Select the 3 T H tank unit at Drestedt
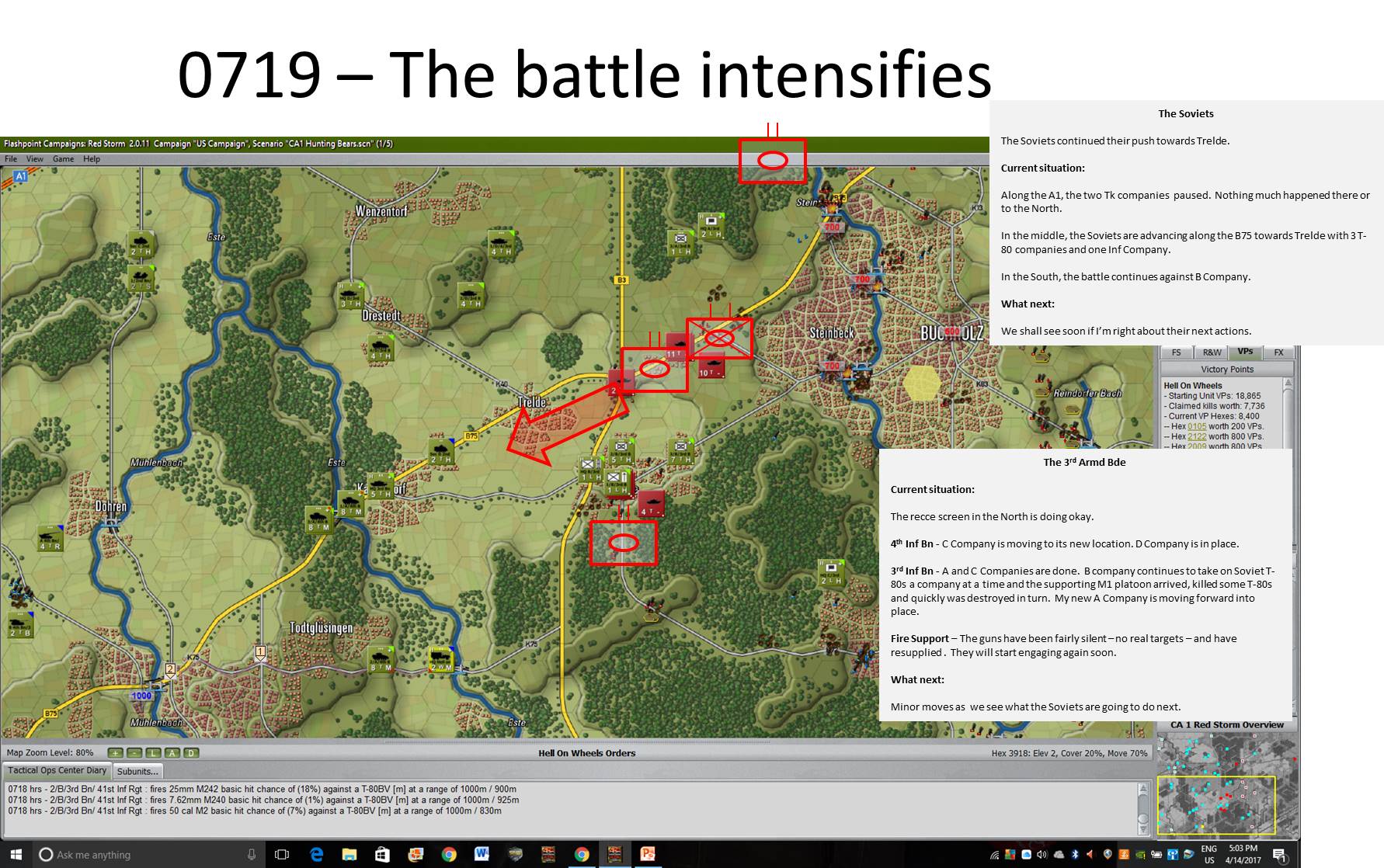 pyautogui.click(x=350, y=296)
